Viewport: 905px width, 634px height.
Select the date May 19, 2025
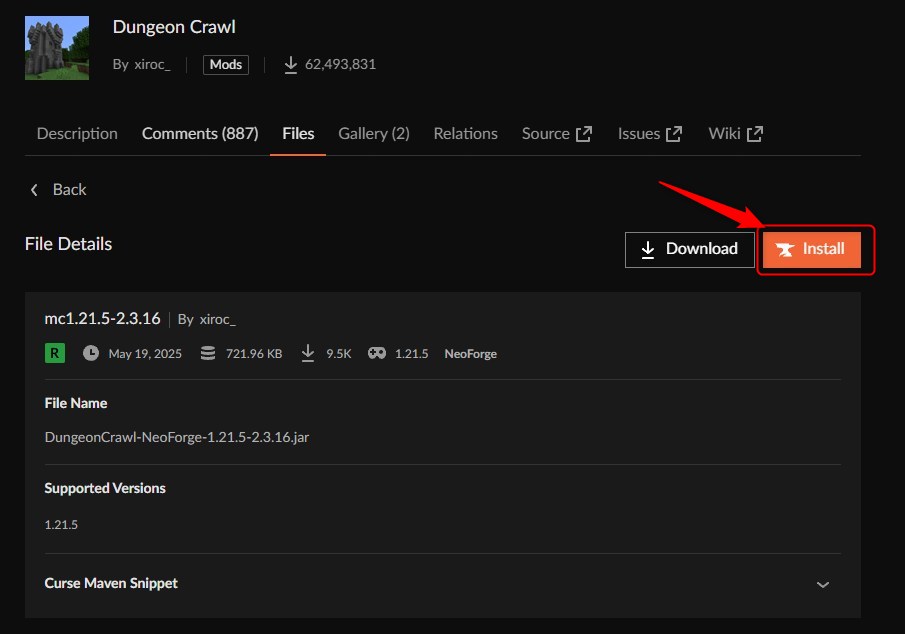click(145, 353)
